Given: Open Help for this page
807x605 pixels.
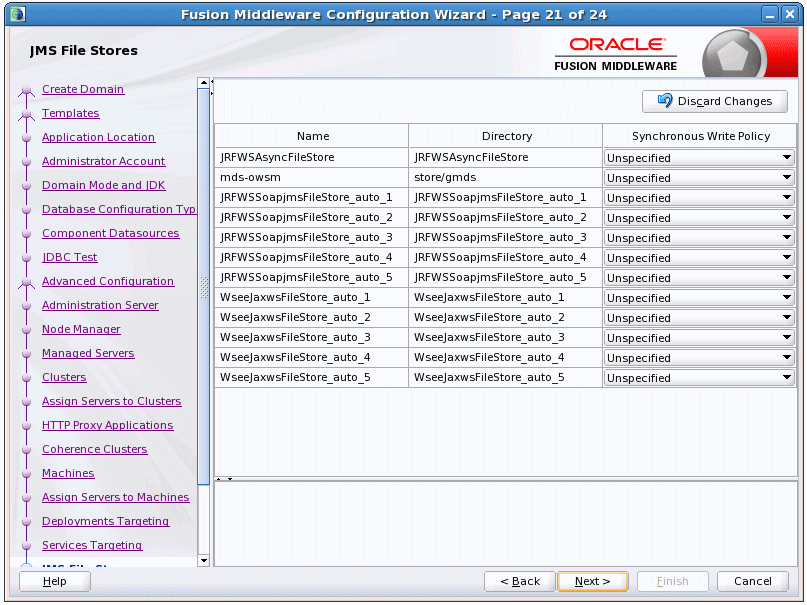Looking at the screenshot, I should (x=55, y=581).
